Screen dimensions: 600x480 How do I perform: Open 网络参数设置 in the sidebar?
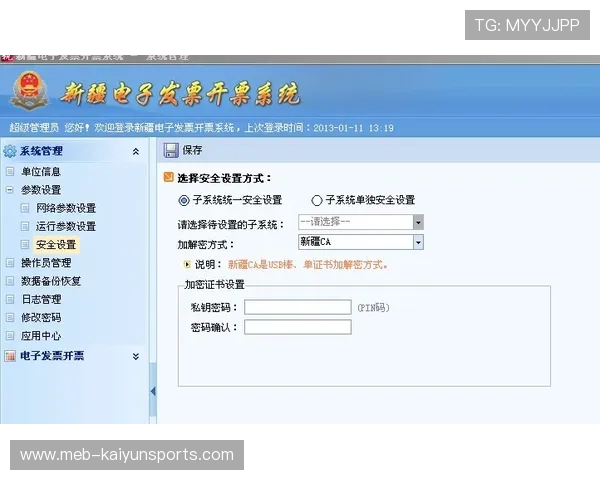[x=66, y=208]
